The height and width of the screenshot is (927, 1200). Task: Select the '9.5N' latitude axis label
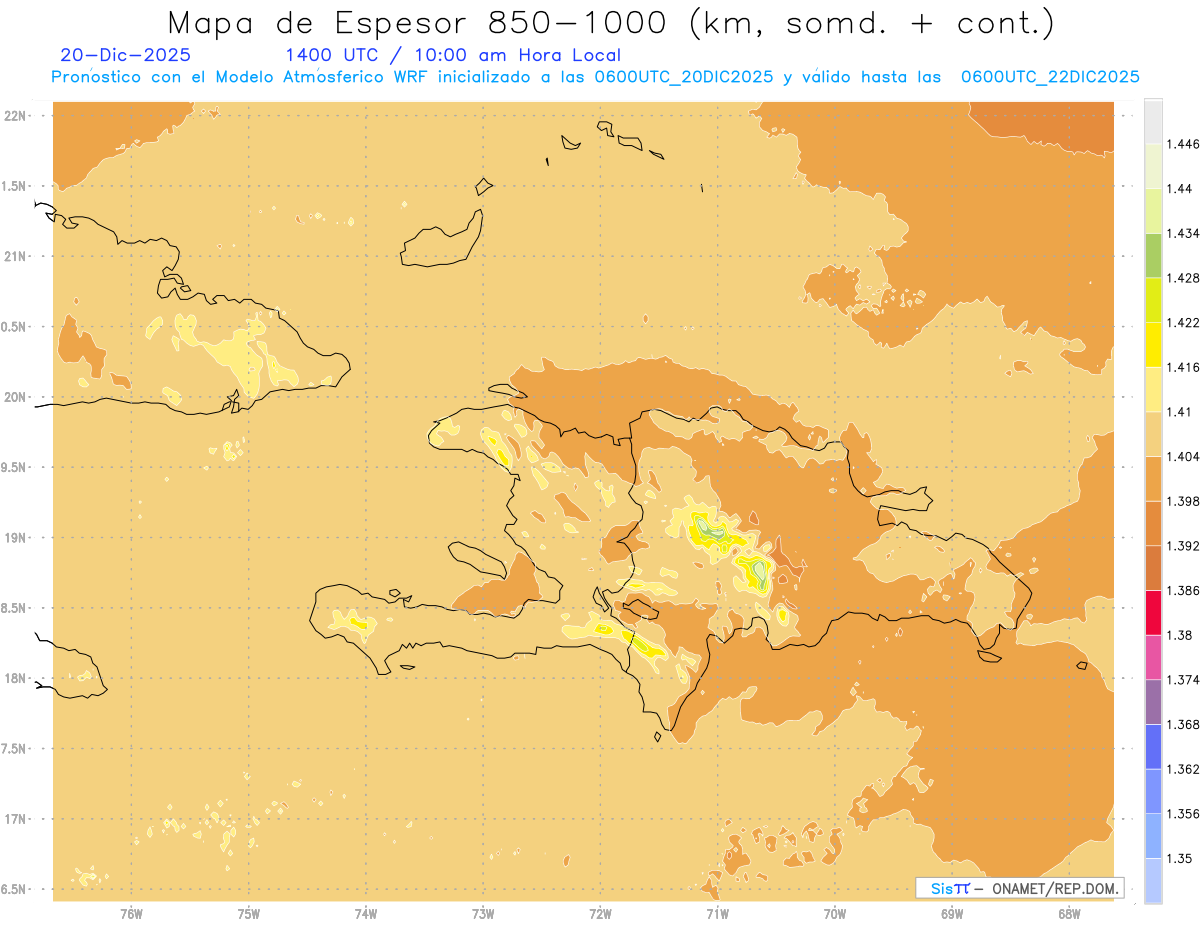tap(15, 467)
